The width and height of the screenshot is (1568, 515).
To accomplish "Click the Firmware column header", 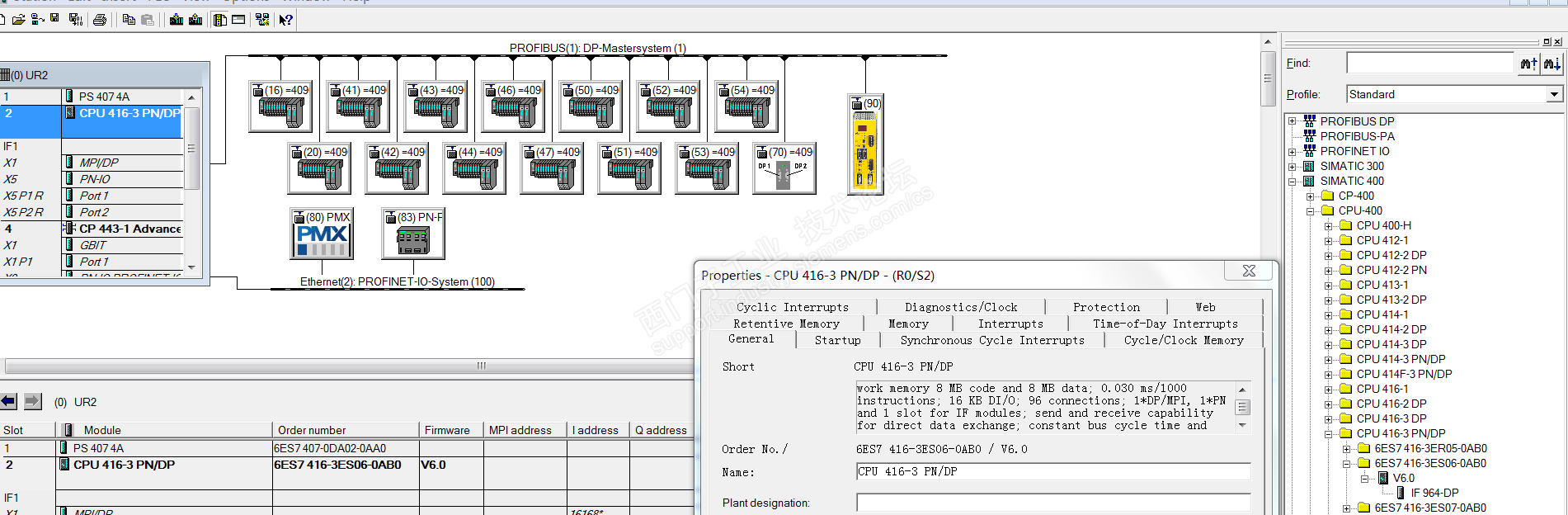I will click(x=452, y=430).
